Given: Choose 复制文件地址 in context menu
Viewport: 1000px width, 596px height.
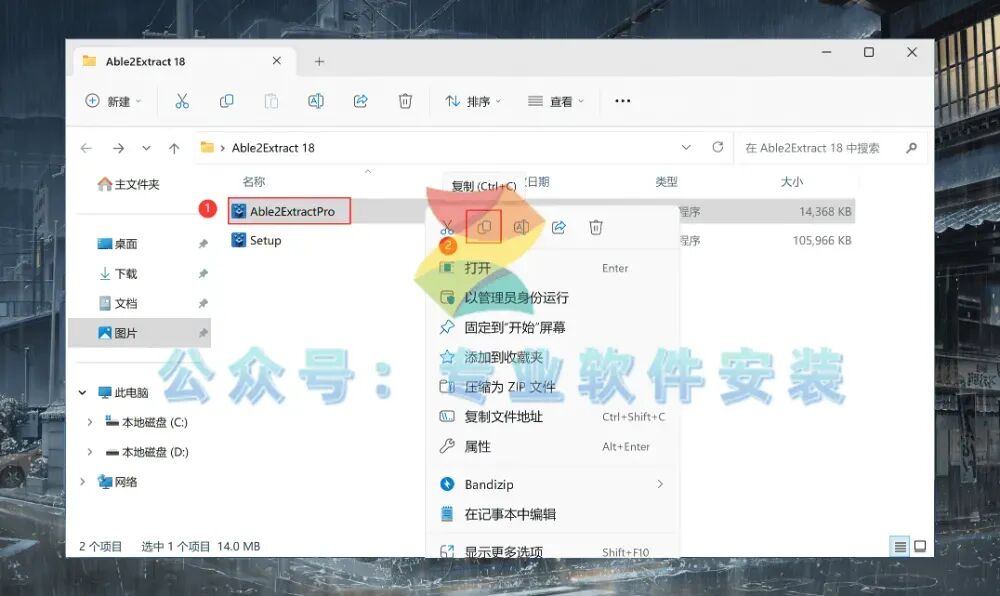Looking at the screenshot, I should 552,417.
